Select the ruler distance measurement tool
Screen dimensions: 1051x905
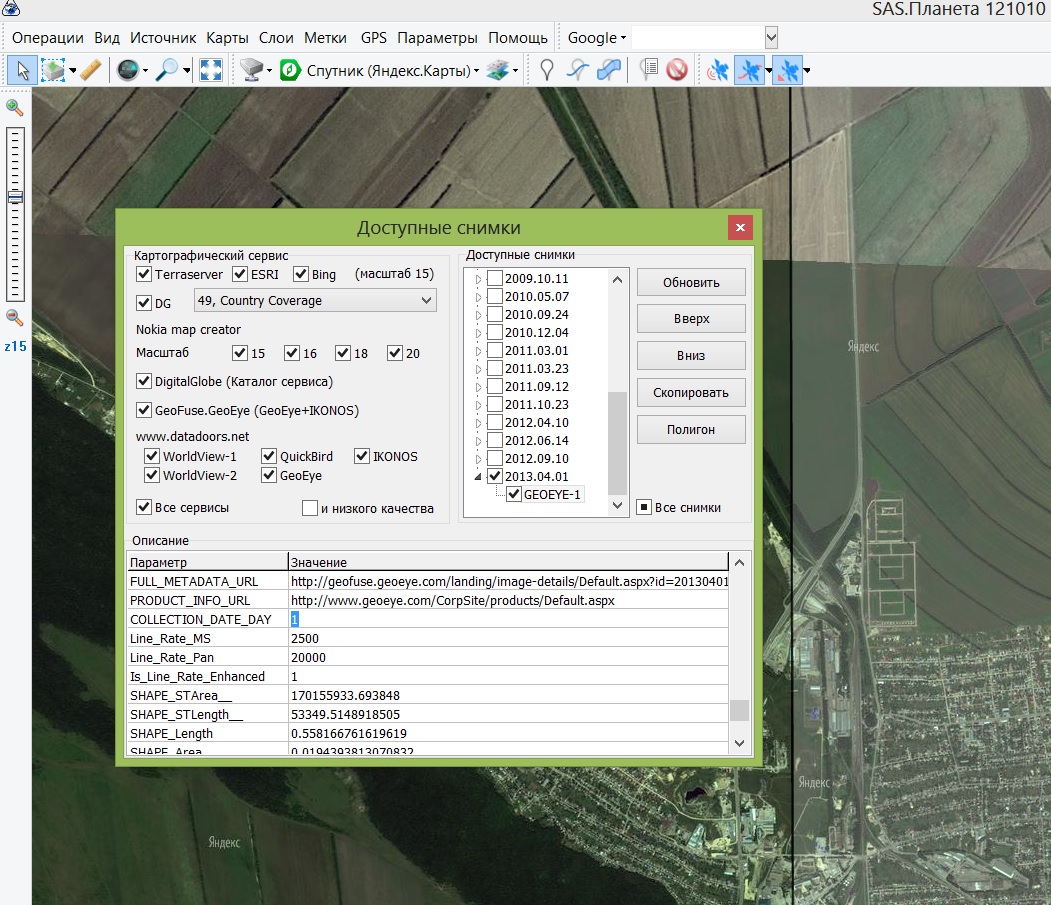91,70
